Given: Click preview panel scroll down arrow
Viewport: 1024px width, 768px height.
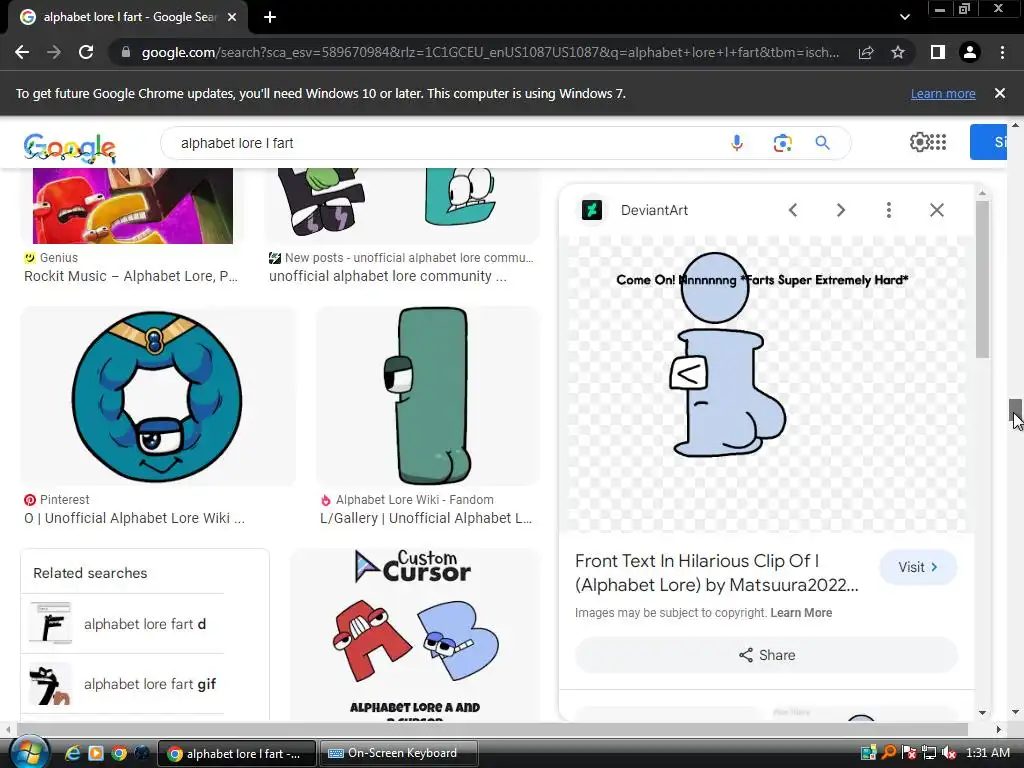Looking at the screenshot, I should pyautogui.click(x=982, y=712).
